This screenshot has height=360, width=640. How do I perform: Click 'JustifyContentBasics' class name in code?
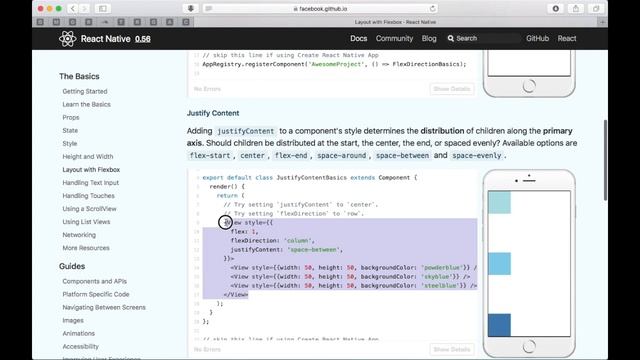click(x=311, y=178)
